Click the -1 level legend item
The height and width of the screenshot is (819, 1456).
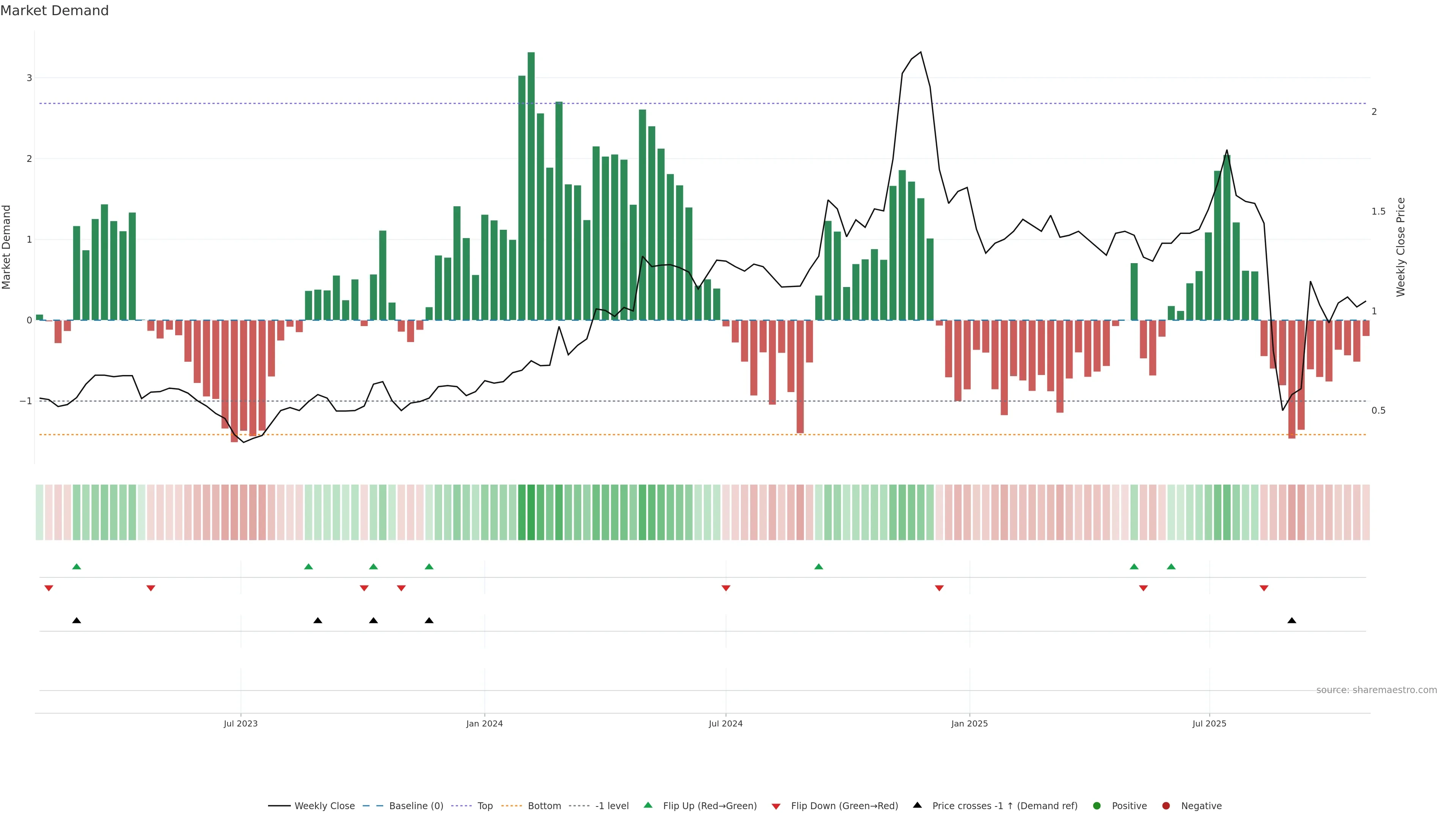[612, 806]
